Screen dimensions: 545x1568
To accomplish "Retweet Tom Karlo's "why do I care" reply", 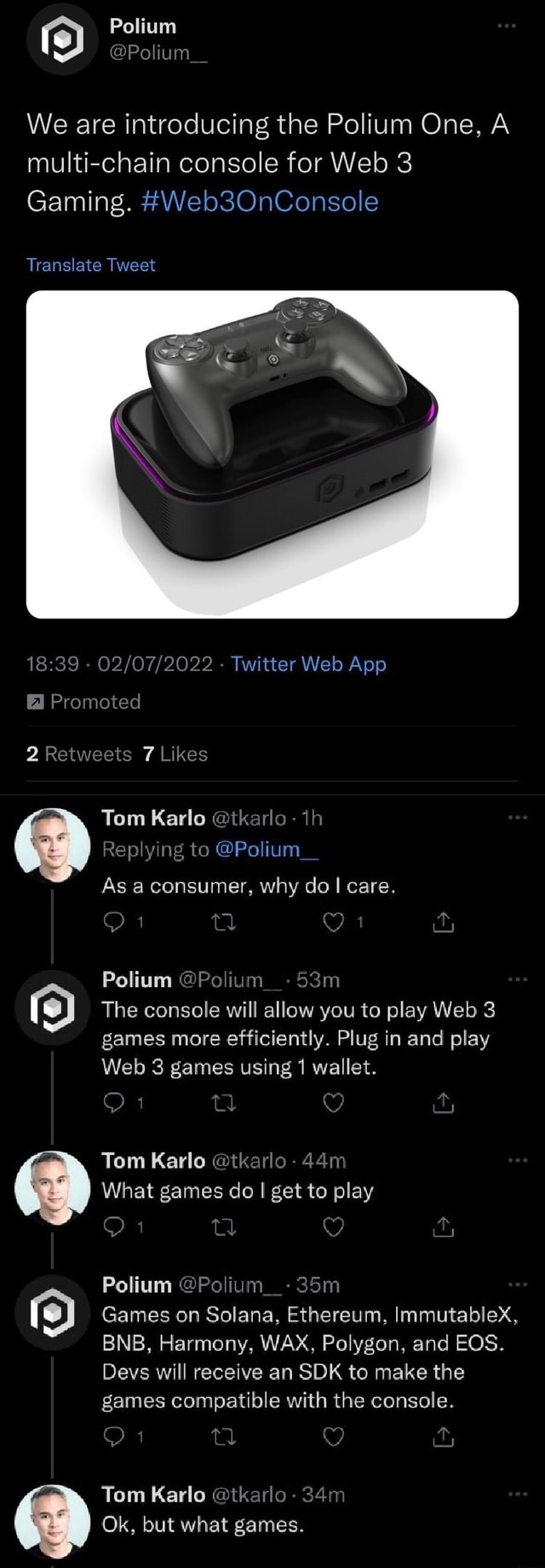I will click(224, 922).
